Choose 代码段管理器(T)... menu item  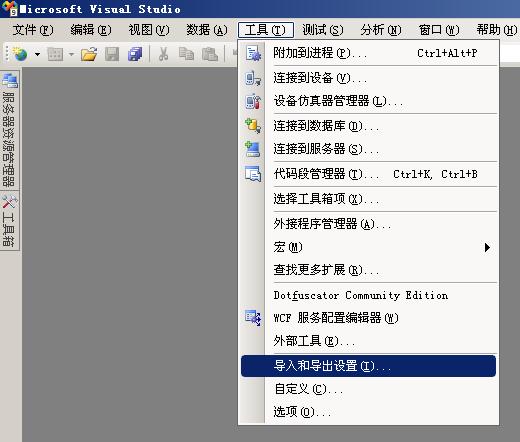pos(369,174)
